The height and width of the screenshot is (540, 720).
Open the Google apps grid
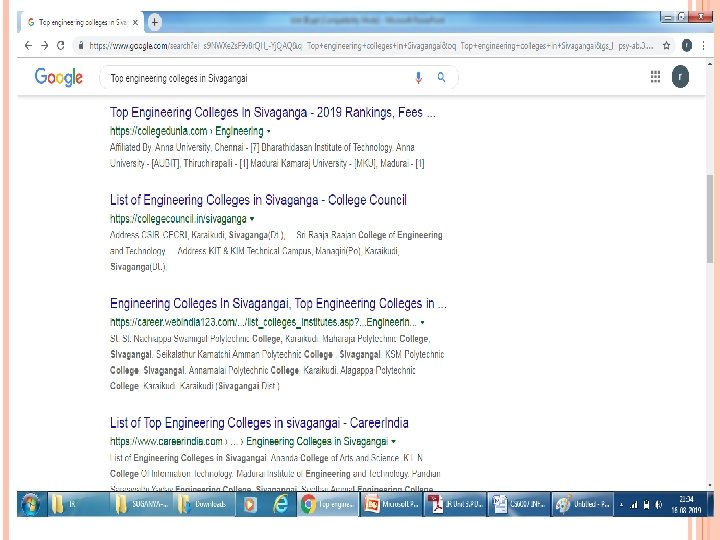pyautogui.click(x=655, y=77)
